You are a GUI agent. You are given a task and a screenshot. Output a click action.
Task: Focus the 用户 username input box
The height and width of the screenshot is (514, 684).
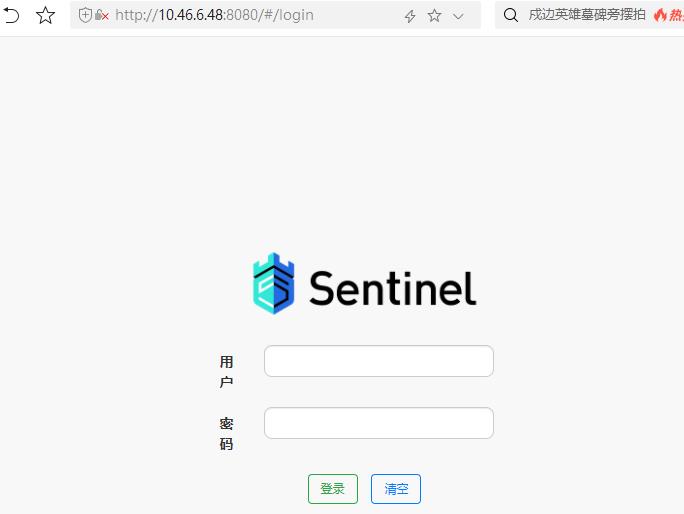click(x=379, y=361)
